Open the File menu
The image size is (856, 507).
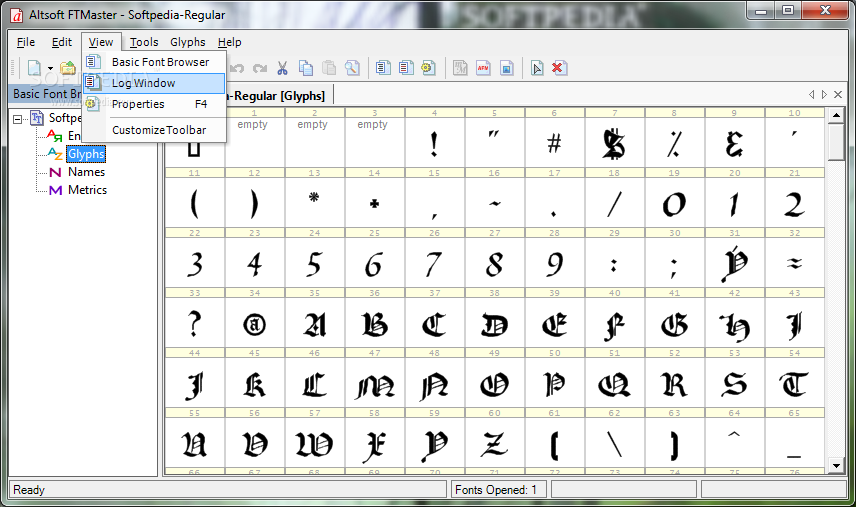pyautogui.click(x=26, y=42)
